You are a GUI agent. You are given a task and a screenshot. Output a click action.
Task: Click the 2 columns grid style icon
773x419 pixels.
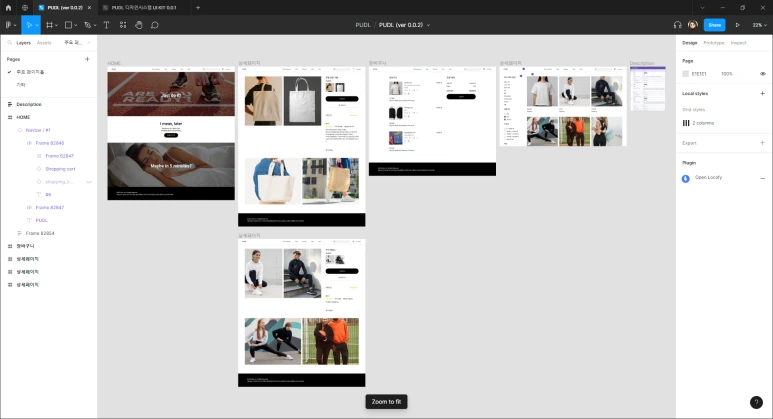pyautogui.click(x=686, y=123)
